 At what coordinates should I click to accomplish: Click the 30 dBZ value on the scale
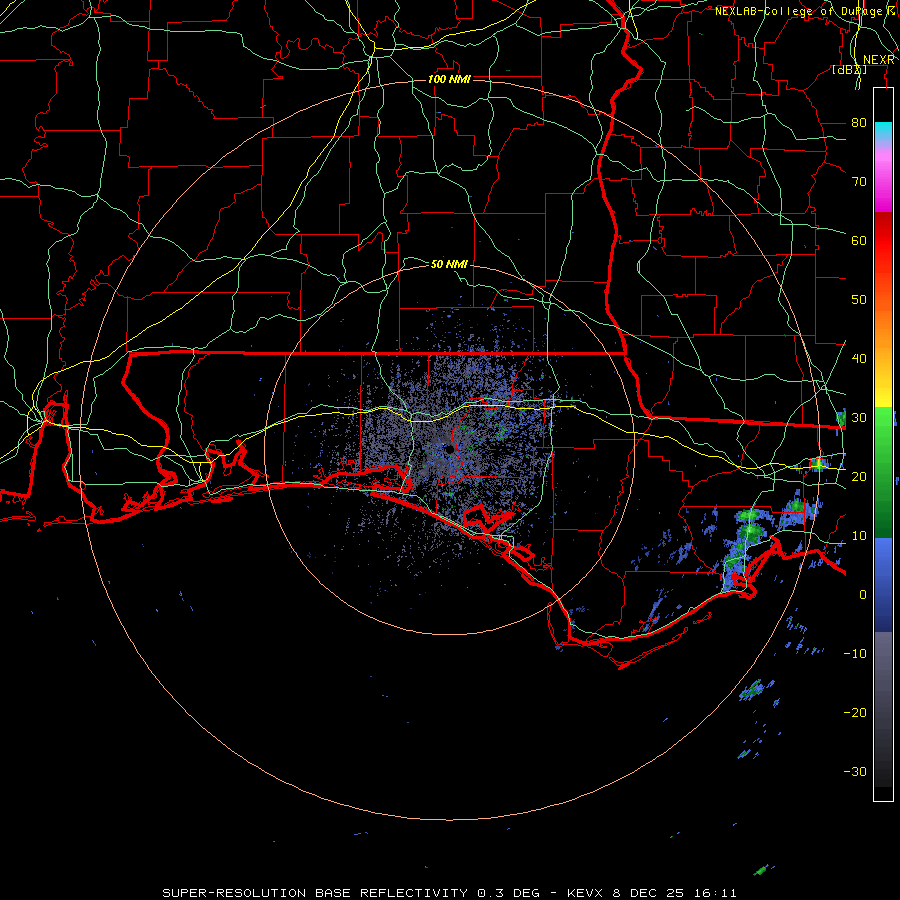859,417
